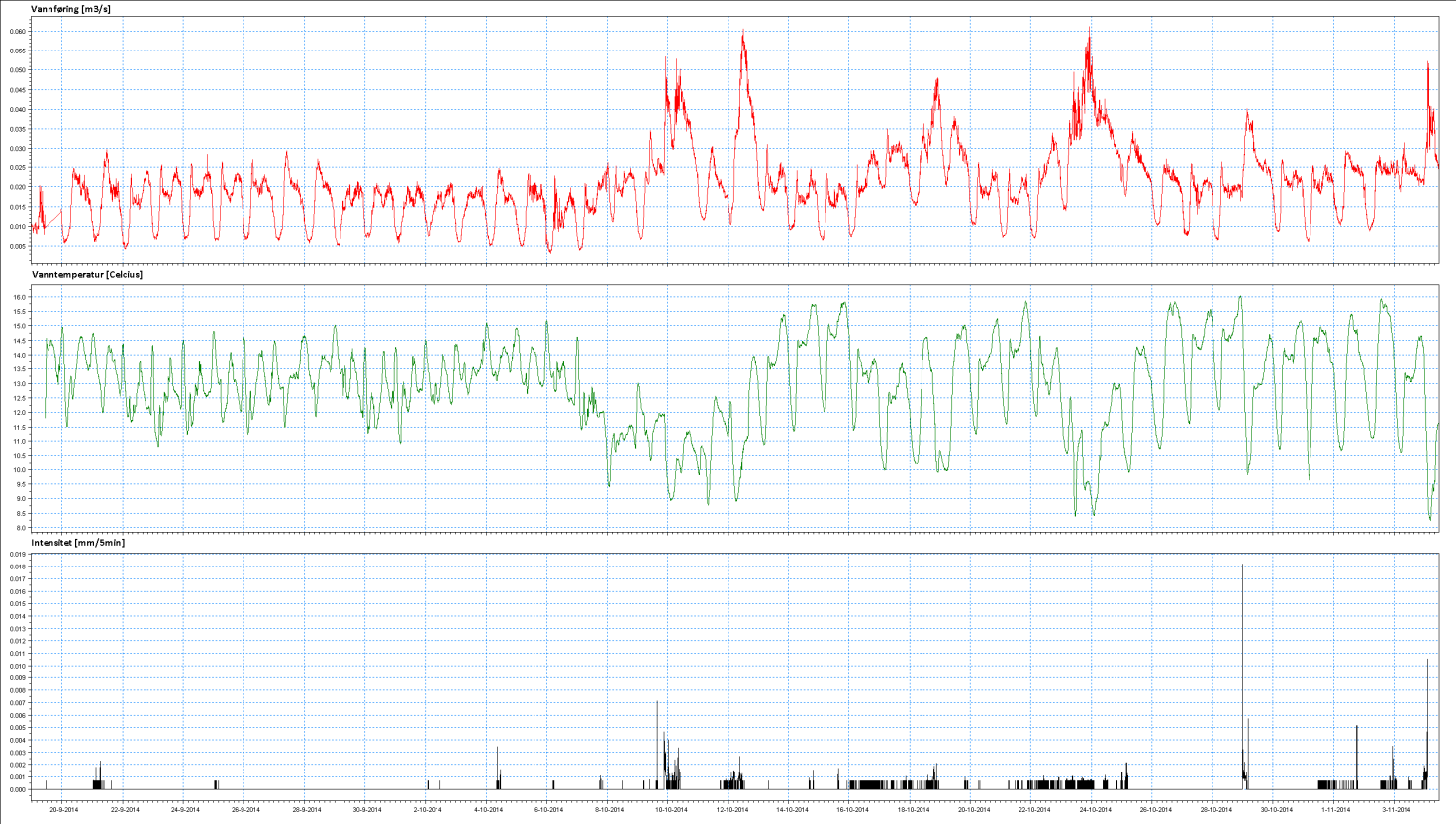Select the 22-10-2014 date label
Screen dimensions: 1456x824
1033,809
